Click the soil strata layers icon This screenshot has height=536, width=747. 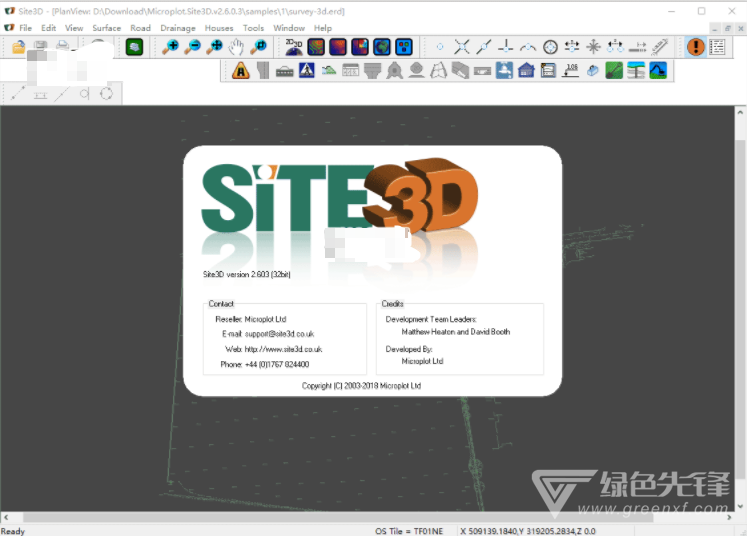(x=636, y=71)
